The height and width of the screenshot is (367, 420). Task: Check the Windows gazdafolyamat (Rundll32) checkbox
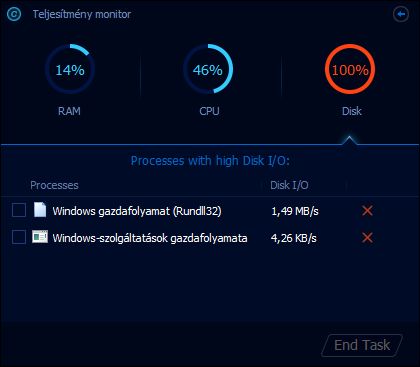coord(19,211)
